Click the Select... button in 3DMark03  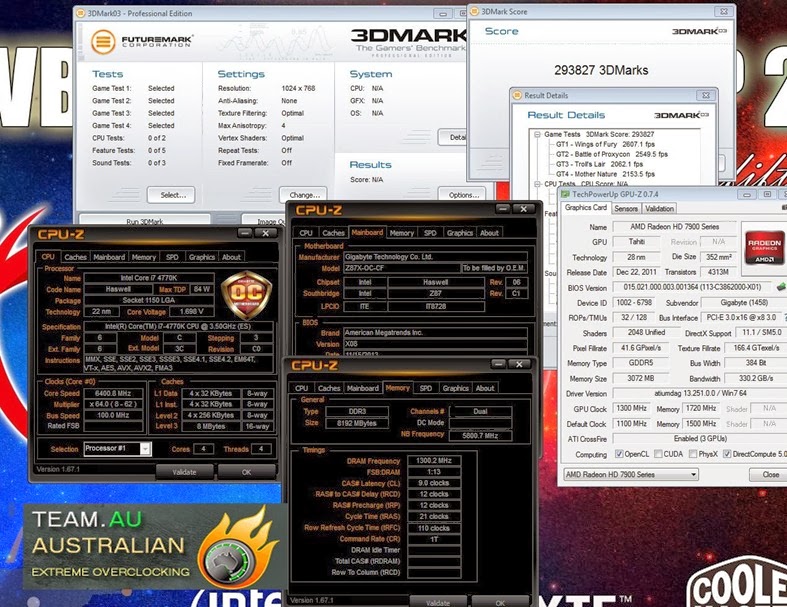(171, 195)
